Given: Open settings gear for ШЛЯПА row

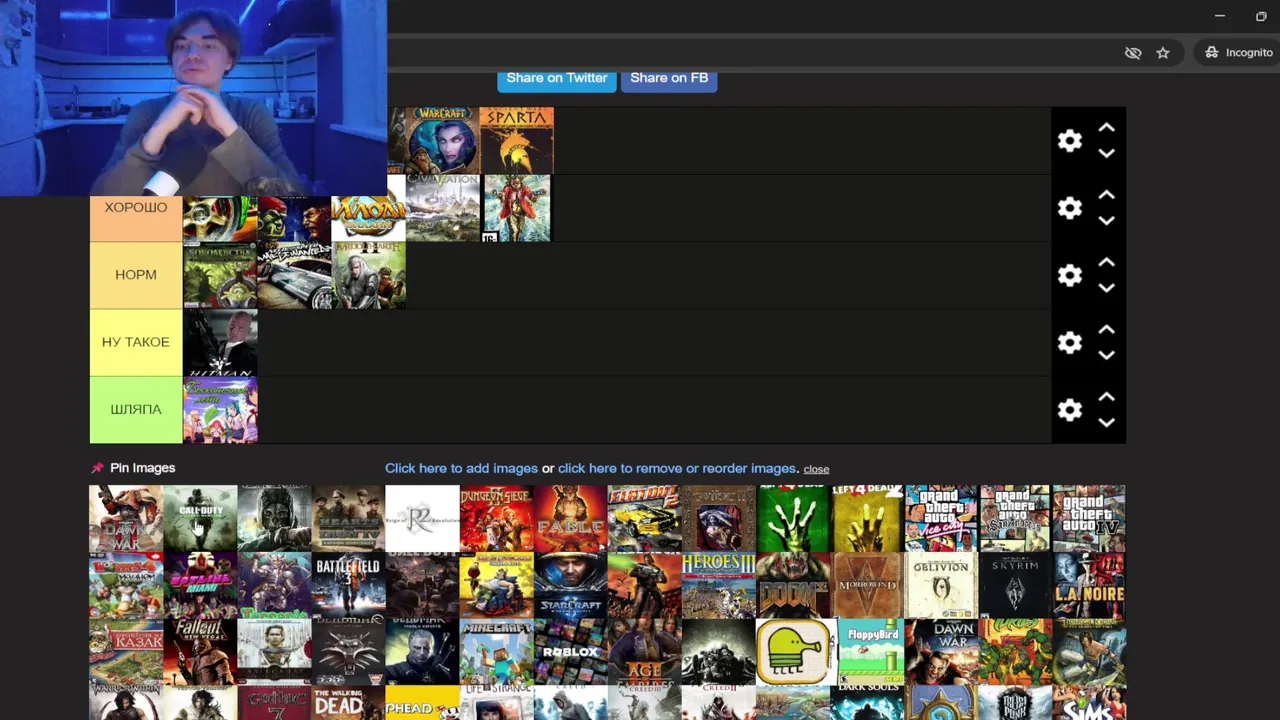Looking at the screenshot, I should click(1070, 410).
